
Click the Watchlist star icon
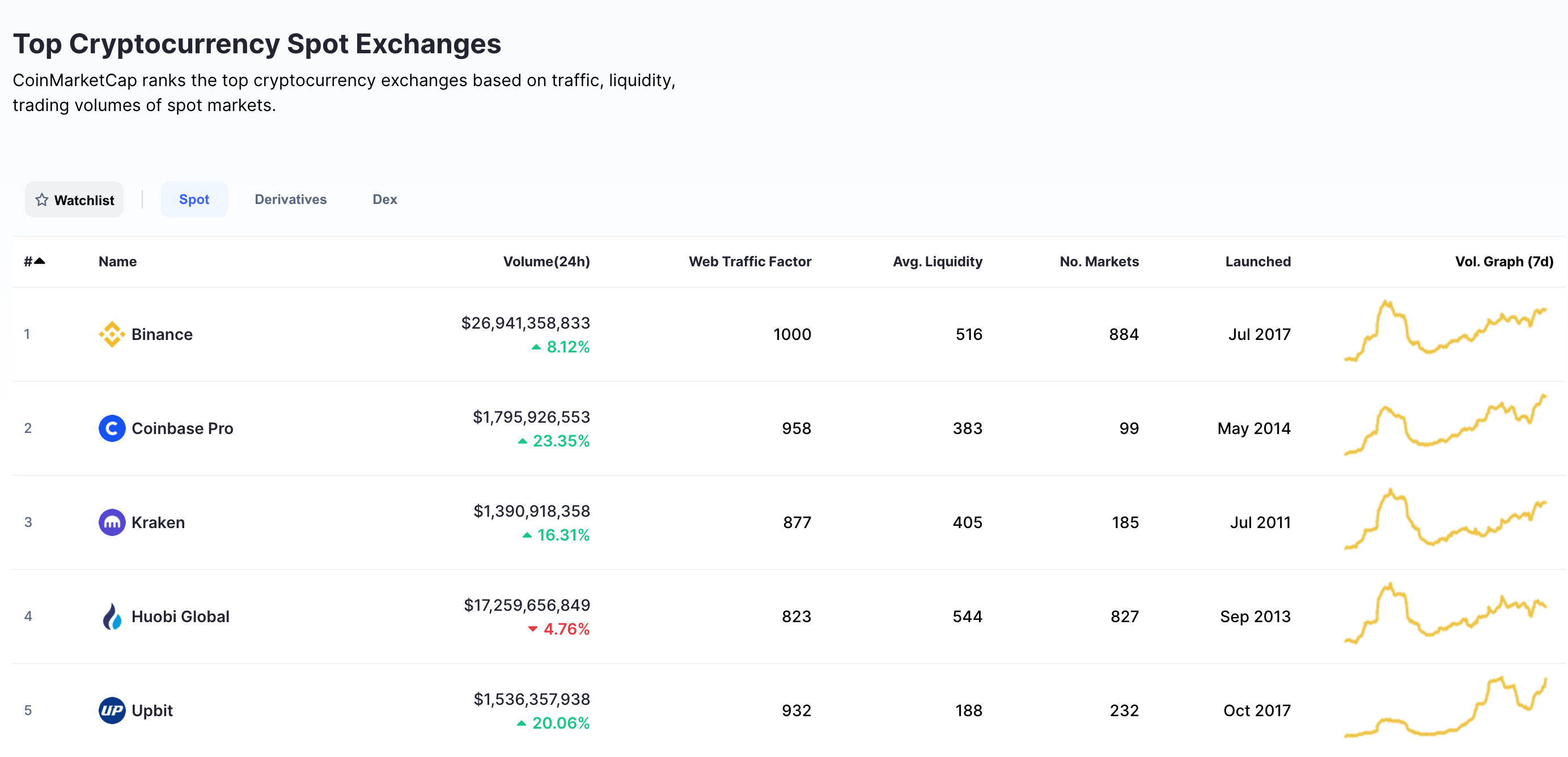(41, 199)
